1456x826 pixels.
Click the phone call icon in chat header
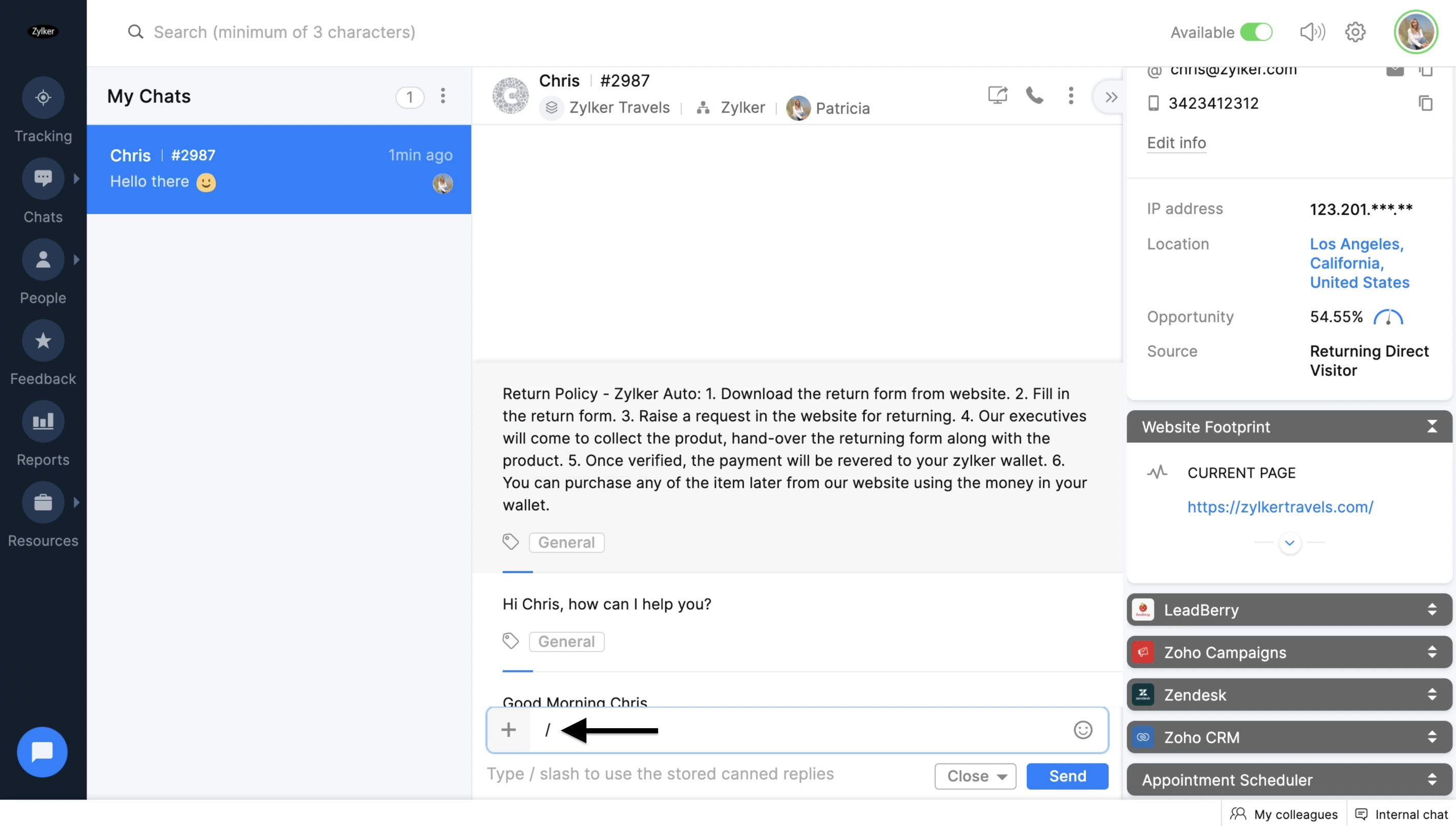point(1034,95)
